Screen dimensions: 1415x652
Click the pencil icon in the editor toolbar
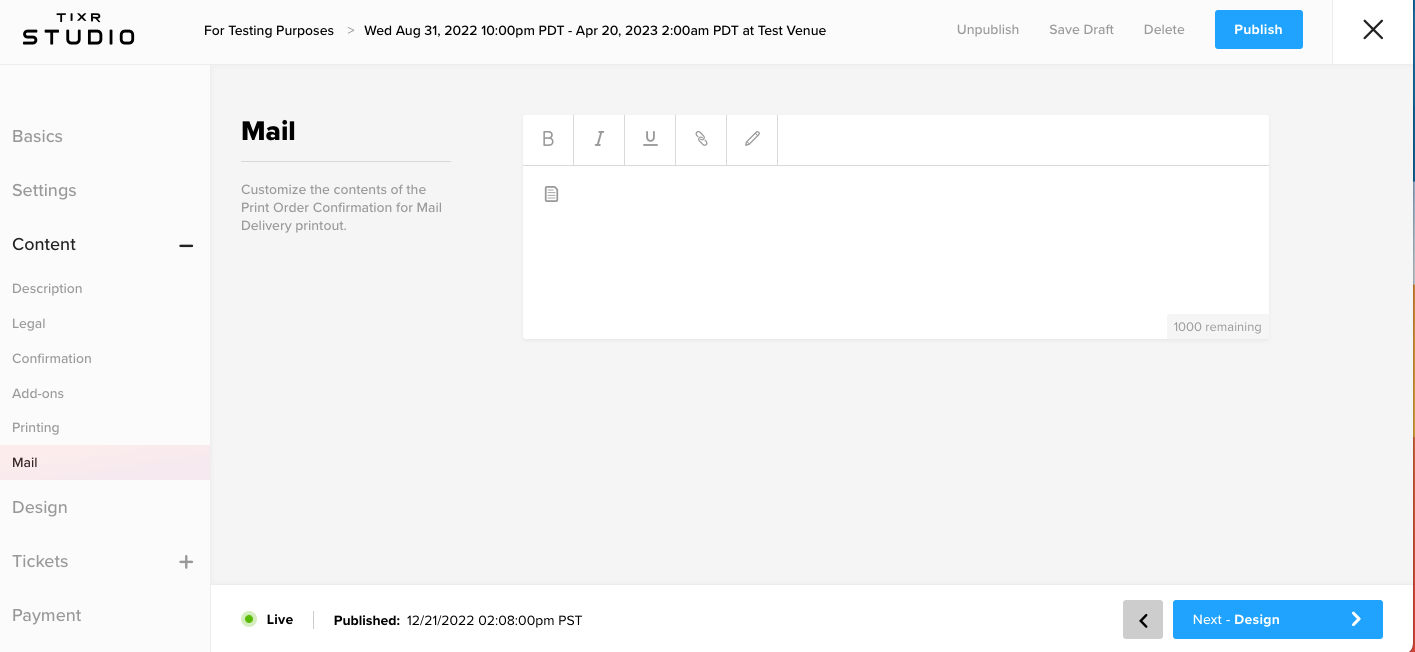point(752,139)
